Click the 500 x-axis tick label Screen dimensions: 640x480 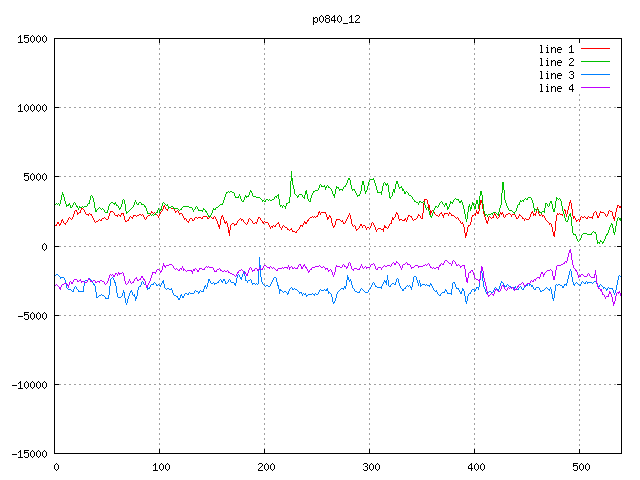pos(579,467)
